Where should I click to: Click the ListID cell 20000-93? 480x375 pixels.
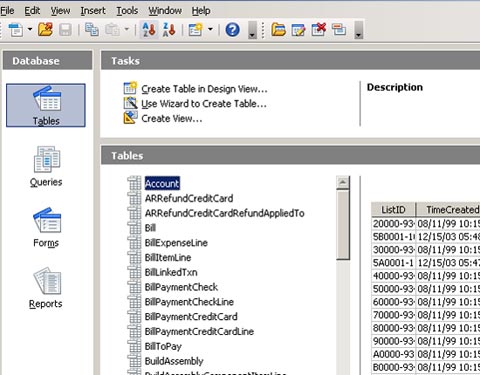pos(393,224)
